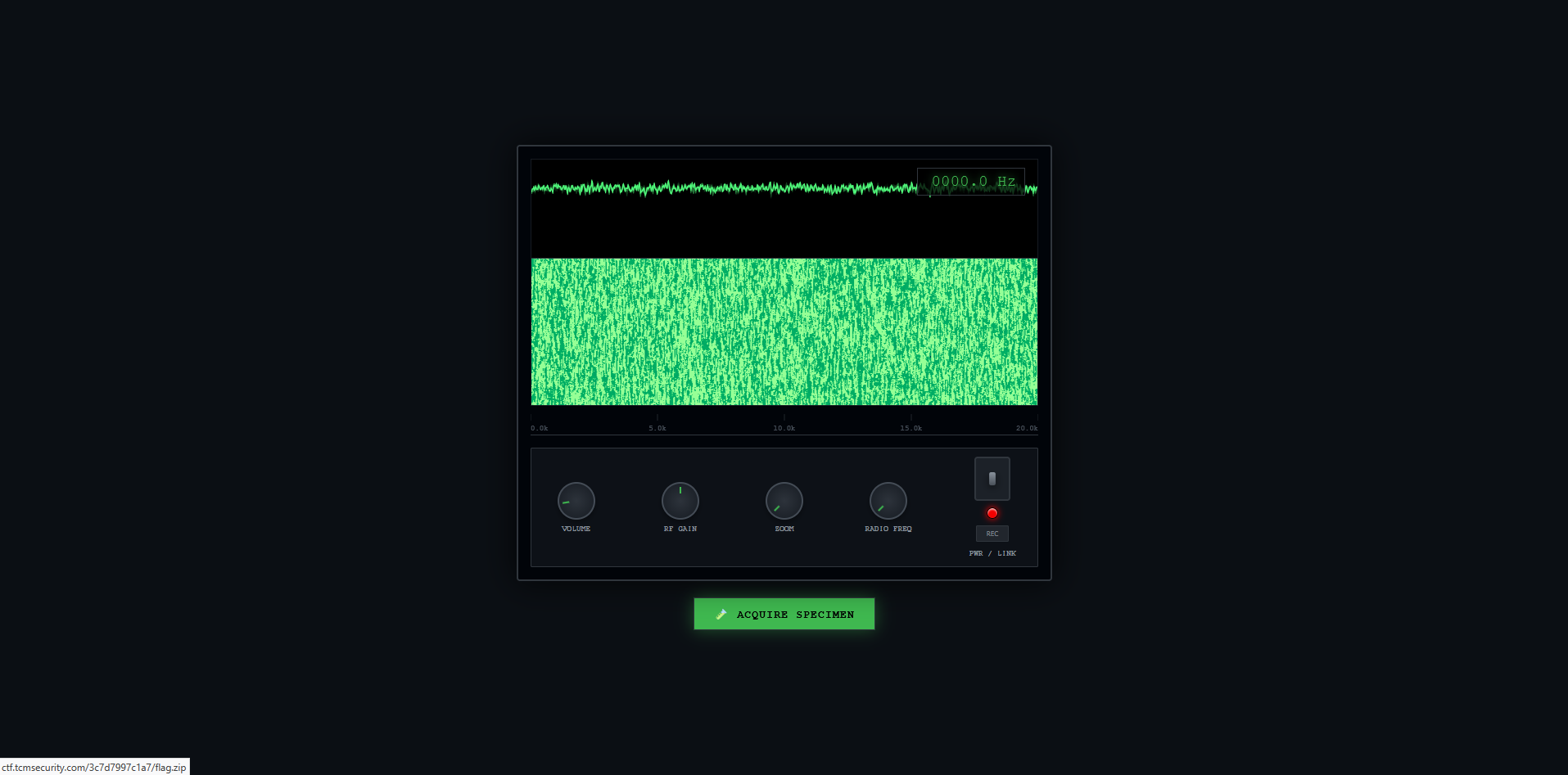
Task: Click the RADIO FREQ text label
Action: [x=888, y=529]
